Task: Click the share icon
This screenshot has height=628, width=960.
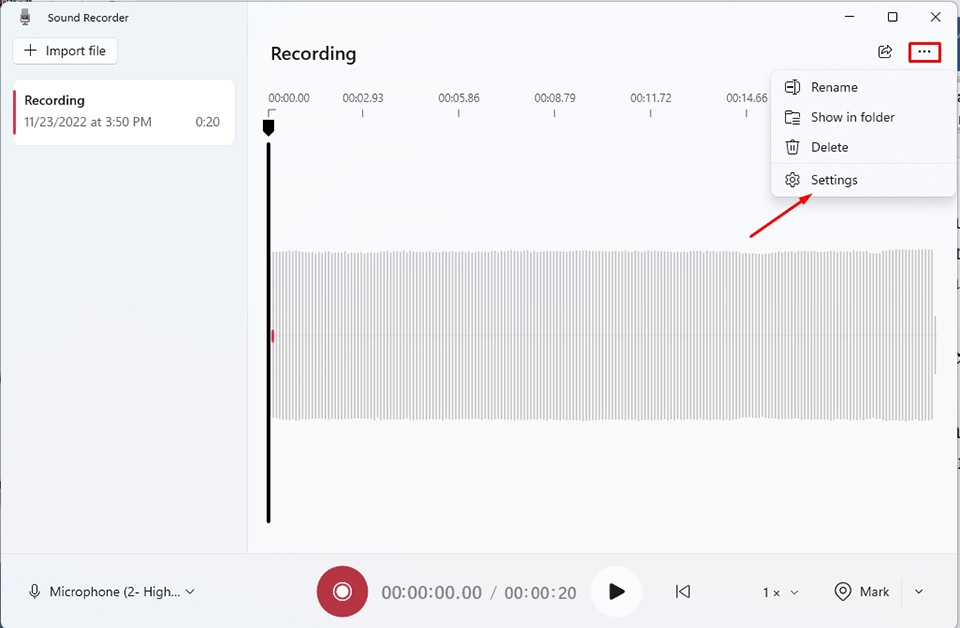Action: [884, 52]
